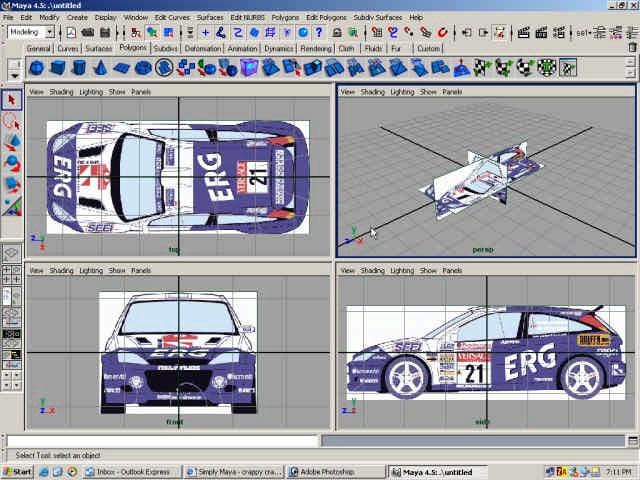Open the Modeling menu set dropdown
The image size is (640, 480).
tap(30, 32)
